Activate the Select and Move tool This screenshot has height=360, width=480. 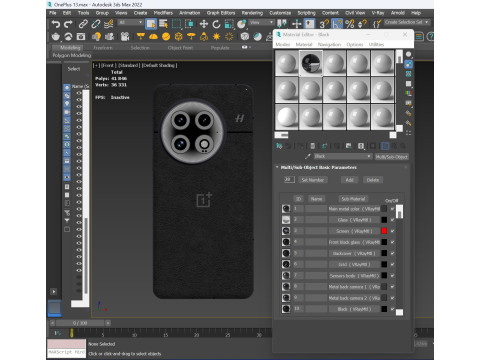tap(204, 24)
